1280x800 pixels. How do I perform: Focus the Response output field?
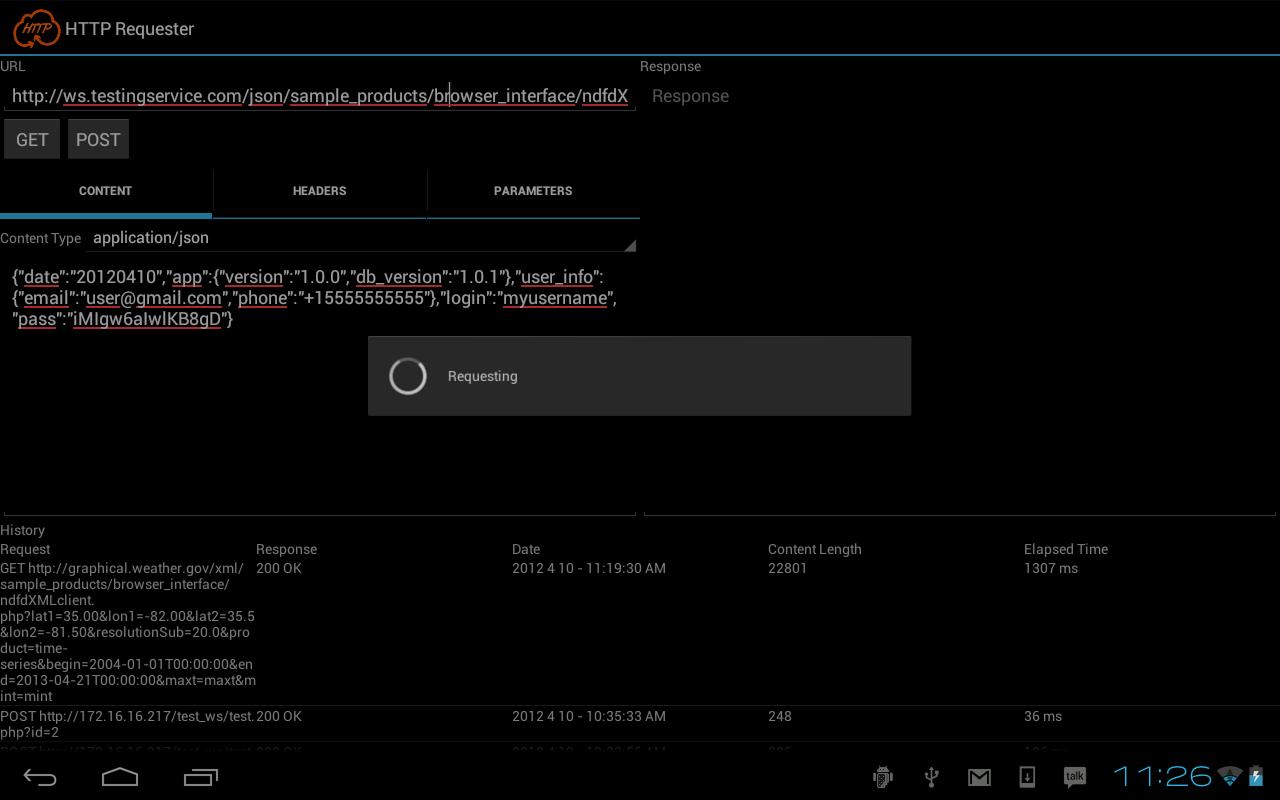pyautogui.click(x=960, y=298)
